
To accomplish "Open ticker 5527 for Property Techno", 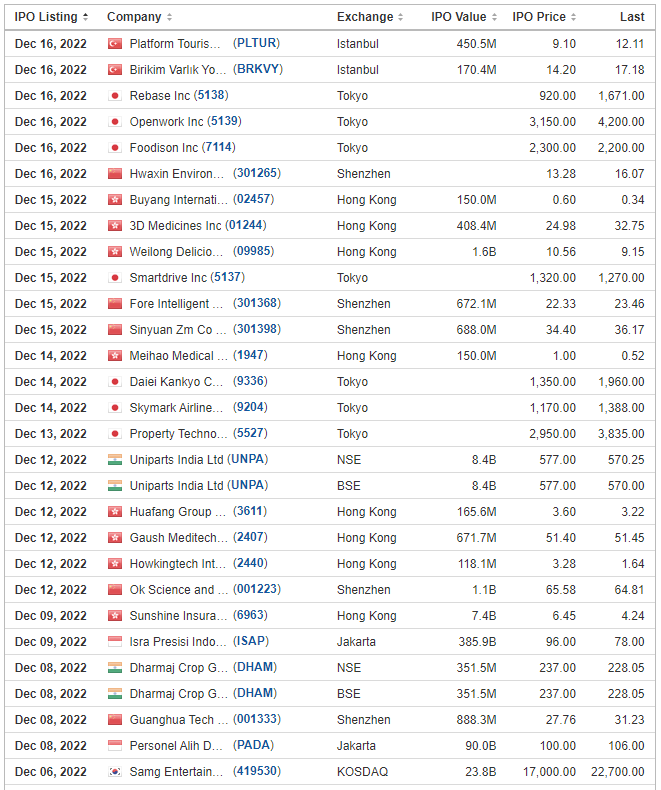I will (250, 433).
